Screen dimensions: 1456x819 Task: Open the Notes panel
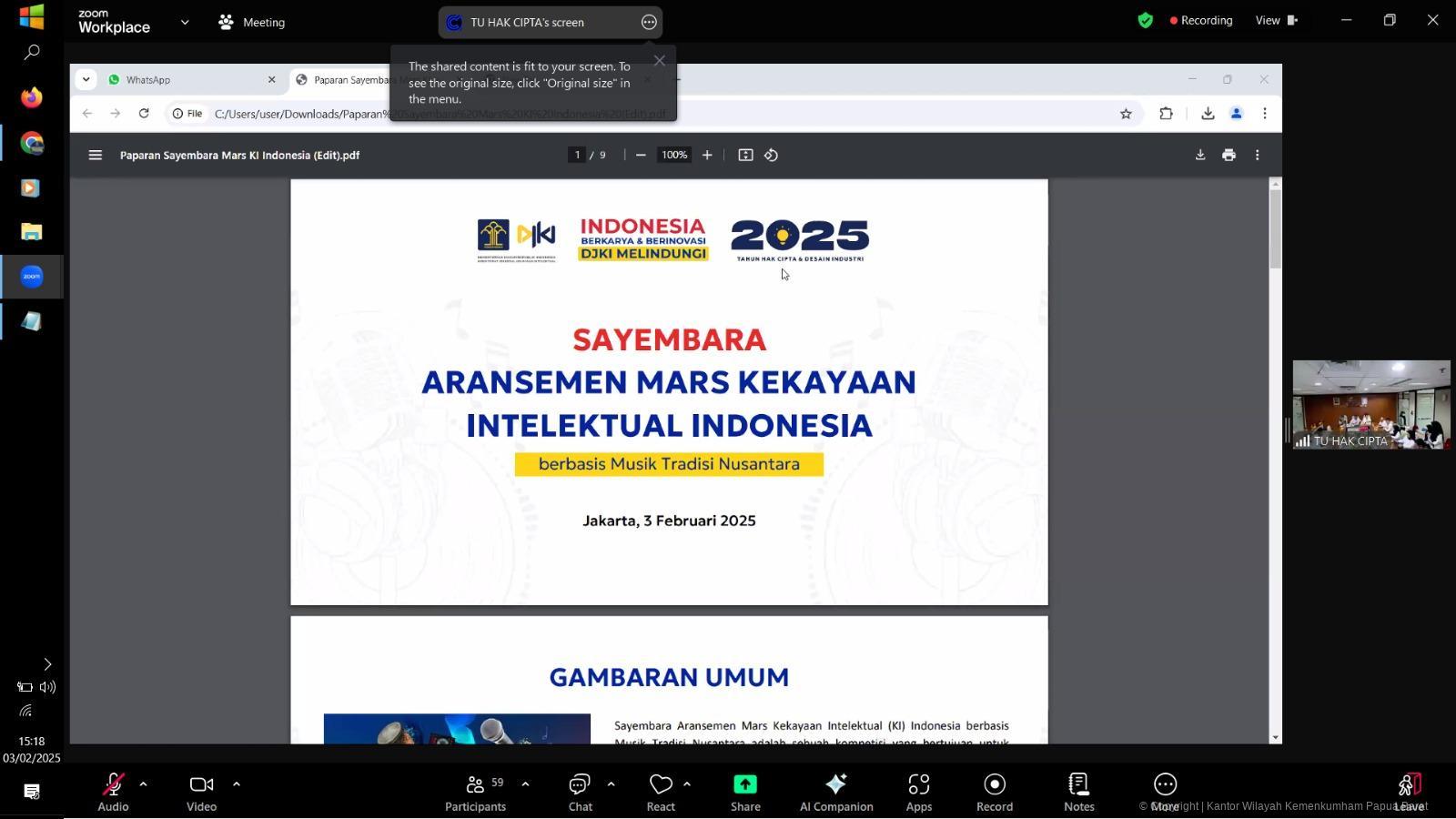(x=1078, y=792)
